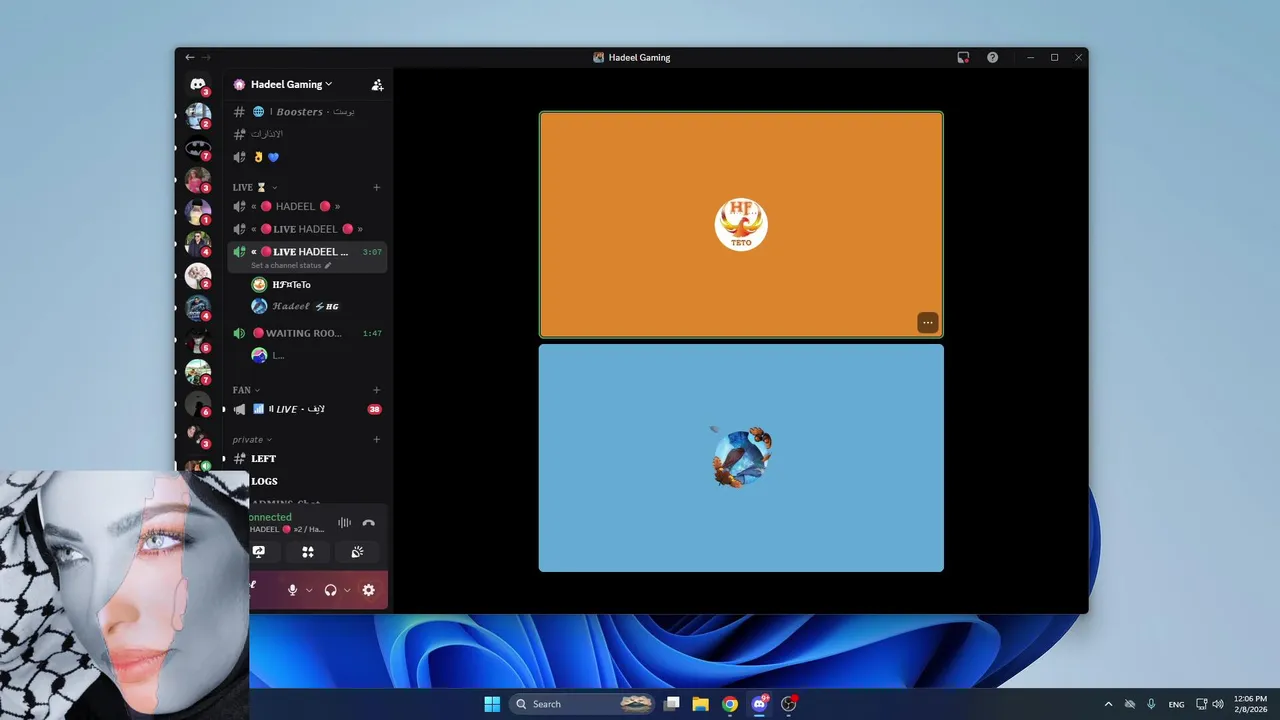This screenshot has width=1280, height=720.
Task: Open the Batman logo server
Action: 198,148
